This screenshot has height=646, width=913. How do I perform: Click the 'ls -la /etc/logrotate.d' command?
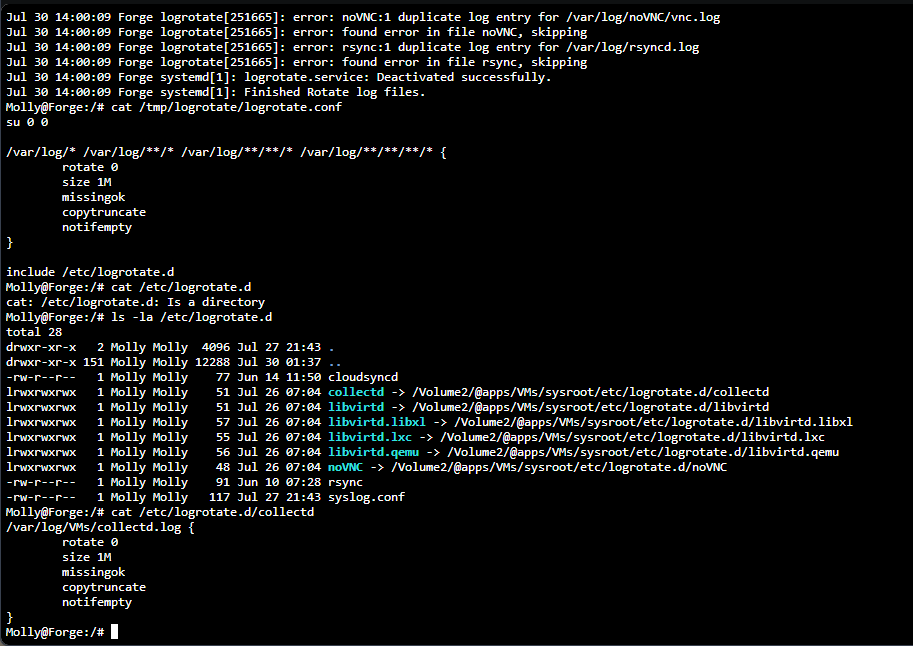(192, 317)
